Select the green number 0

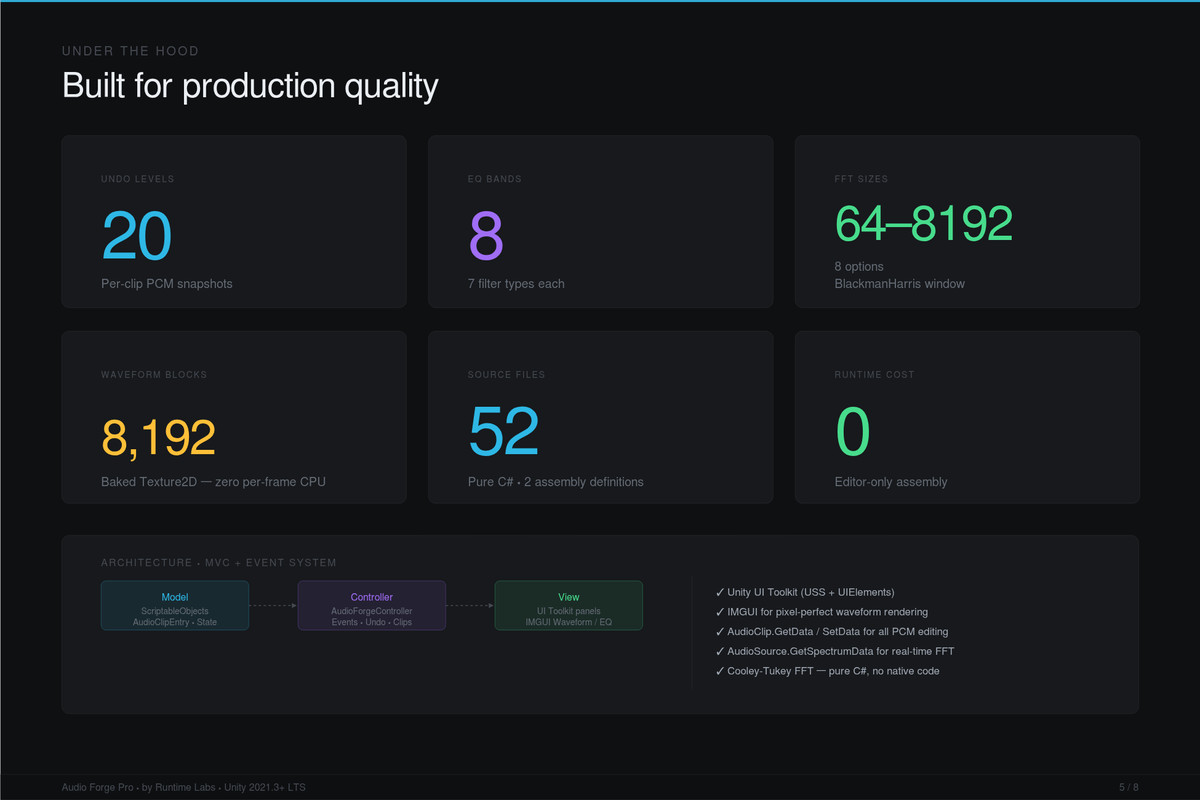(853, 432)
